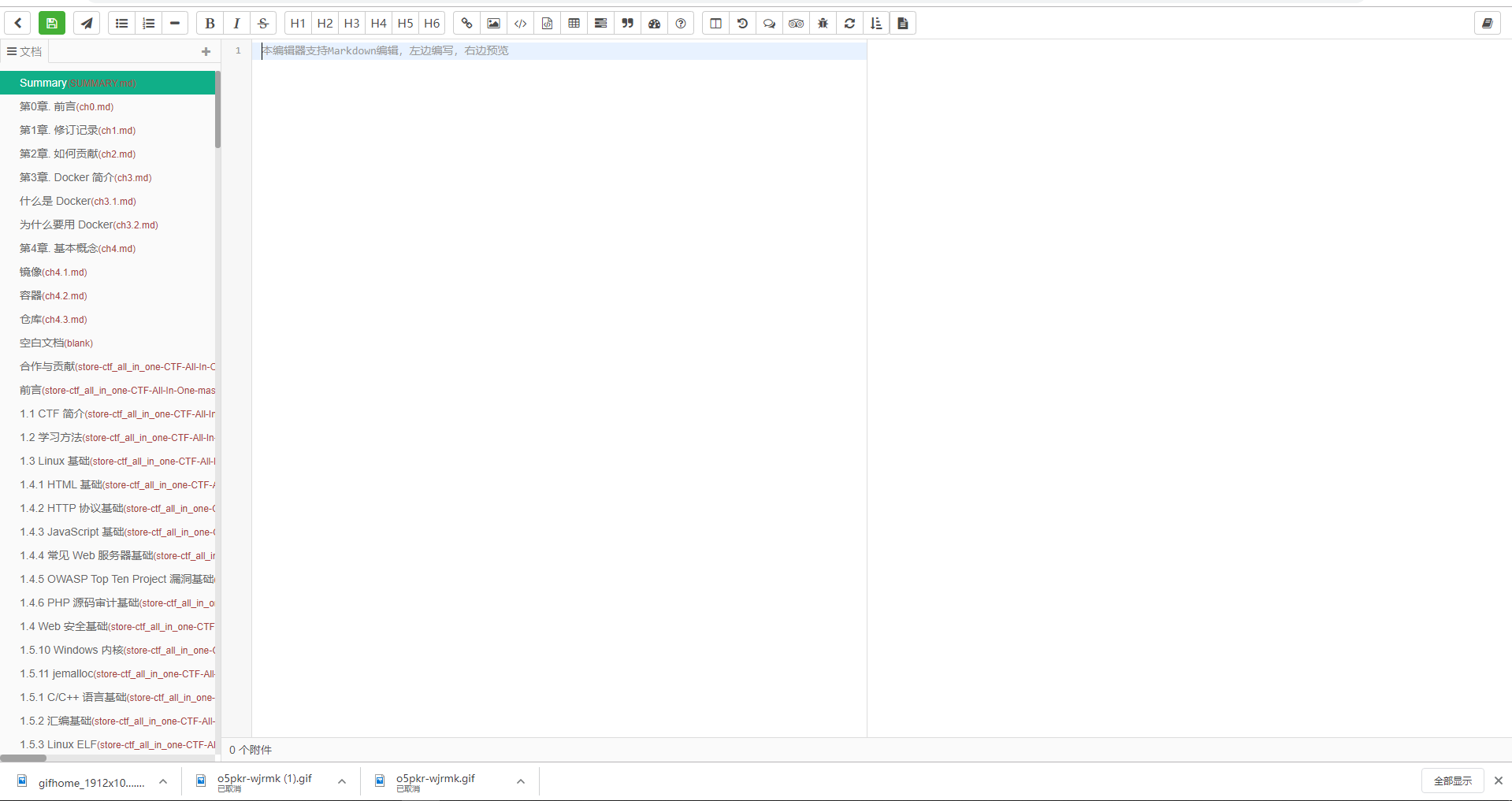The width and height of the screenshot is (1512, 801).
Task: Open 第1章. 修订记录 document
Action: coord(107,130)
